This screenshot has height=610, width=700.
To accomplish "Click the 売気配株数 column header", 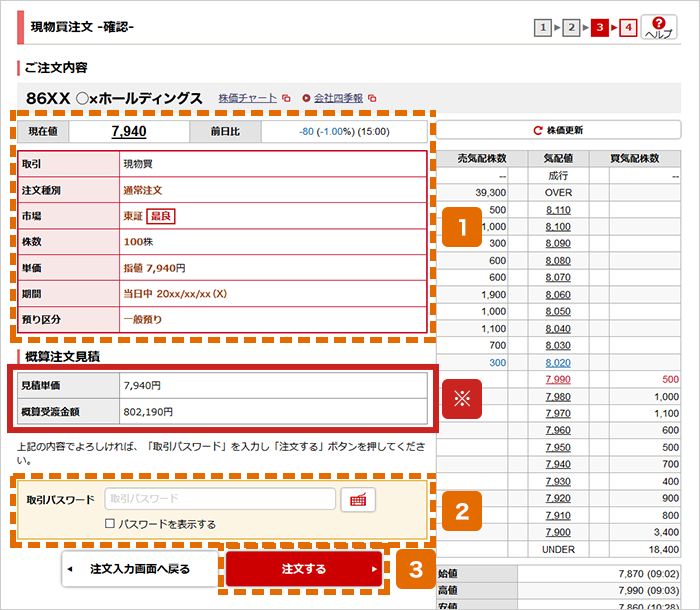I will [x=482, y=159].
